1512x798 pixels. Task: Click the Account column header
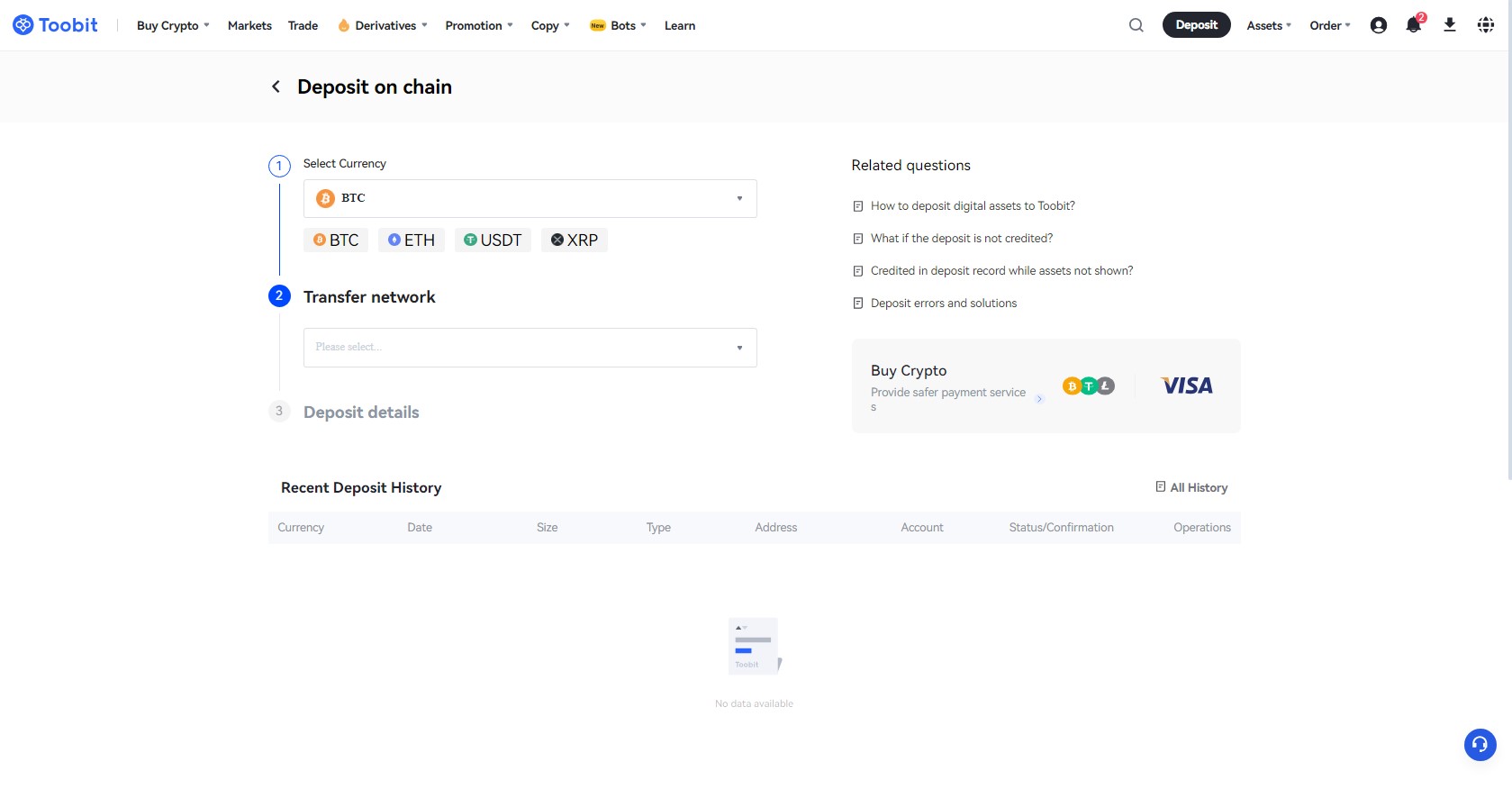coord(922,528)
